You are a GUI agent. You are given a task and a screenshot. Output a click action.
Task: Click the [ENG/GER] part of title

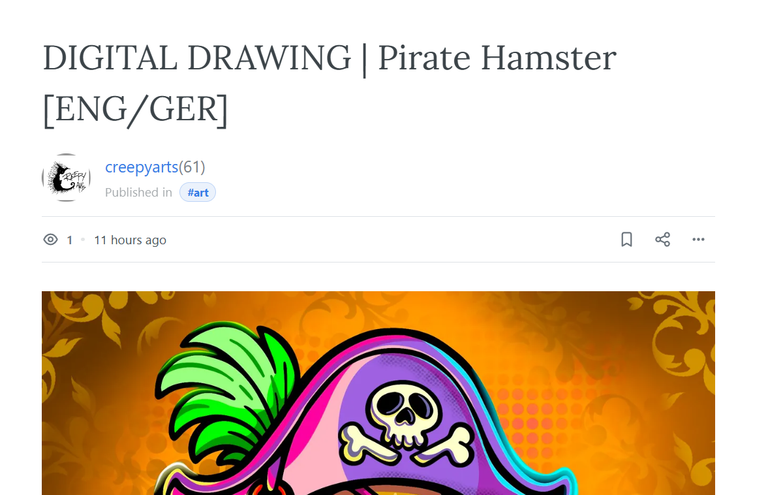pos(136,109)
